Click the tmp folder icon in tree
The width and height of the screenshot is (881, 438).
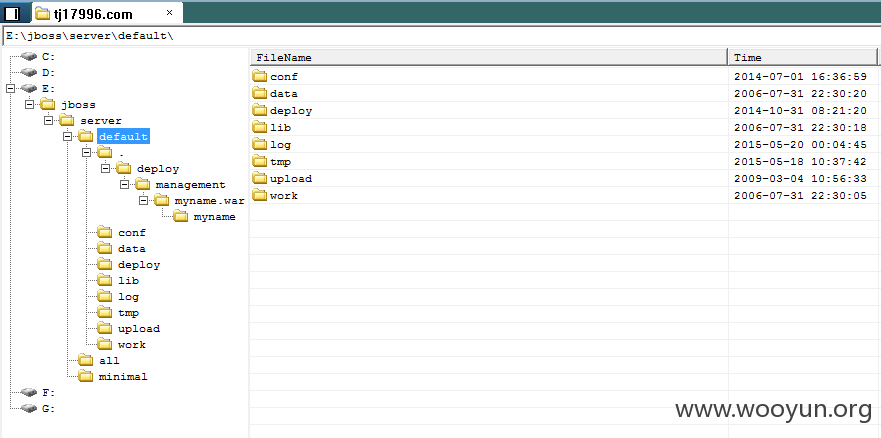pyautogui.click(x=105, y=312)
